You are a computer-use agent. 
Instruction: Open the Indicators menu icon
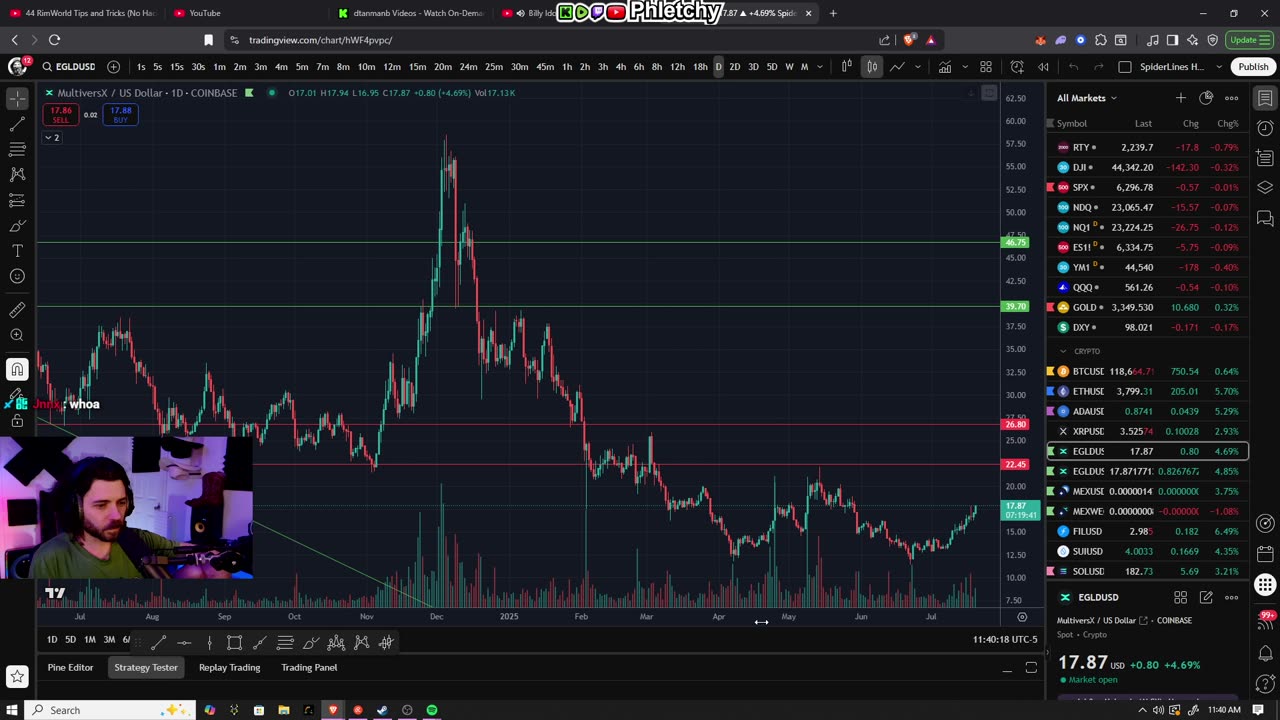pyautogui.click(x=944, y=67)
